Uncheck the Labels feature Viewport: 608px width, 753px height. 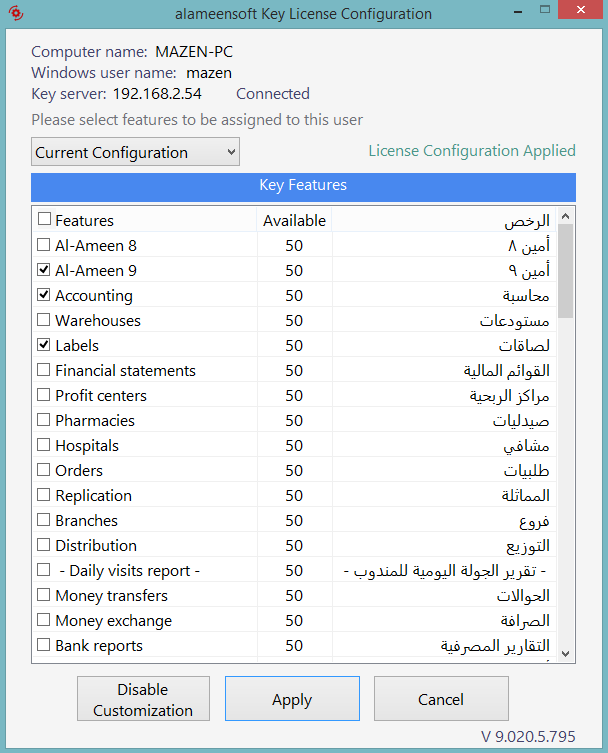pos(44,345)
